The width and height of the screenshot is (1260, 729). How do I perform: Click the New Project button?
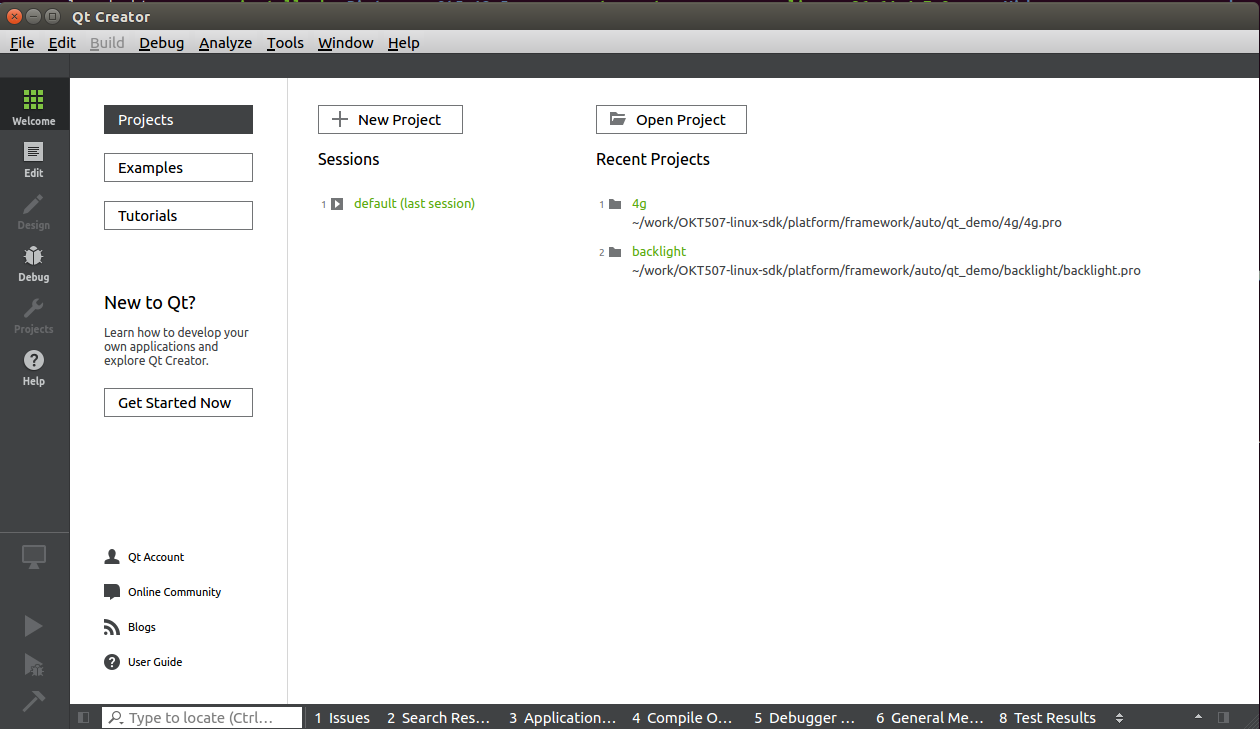pyautogui.click(x=390, y=120)
